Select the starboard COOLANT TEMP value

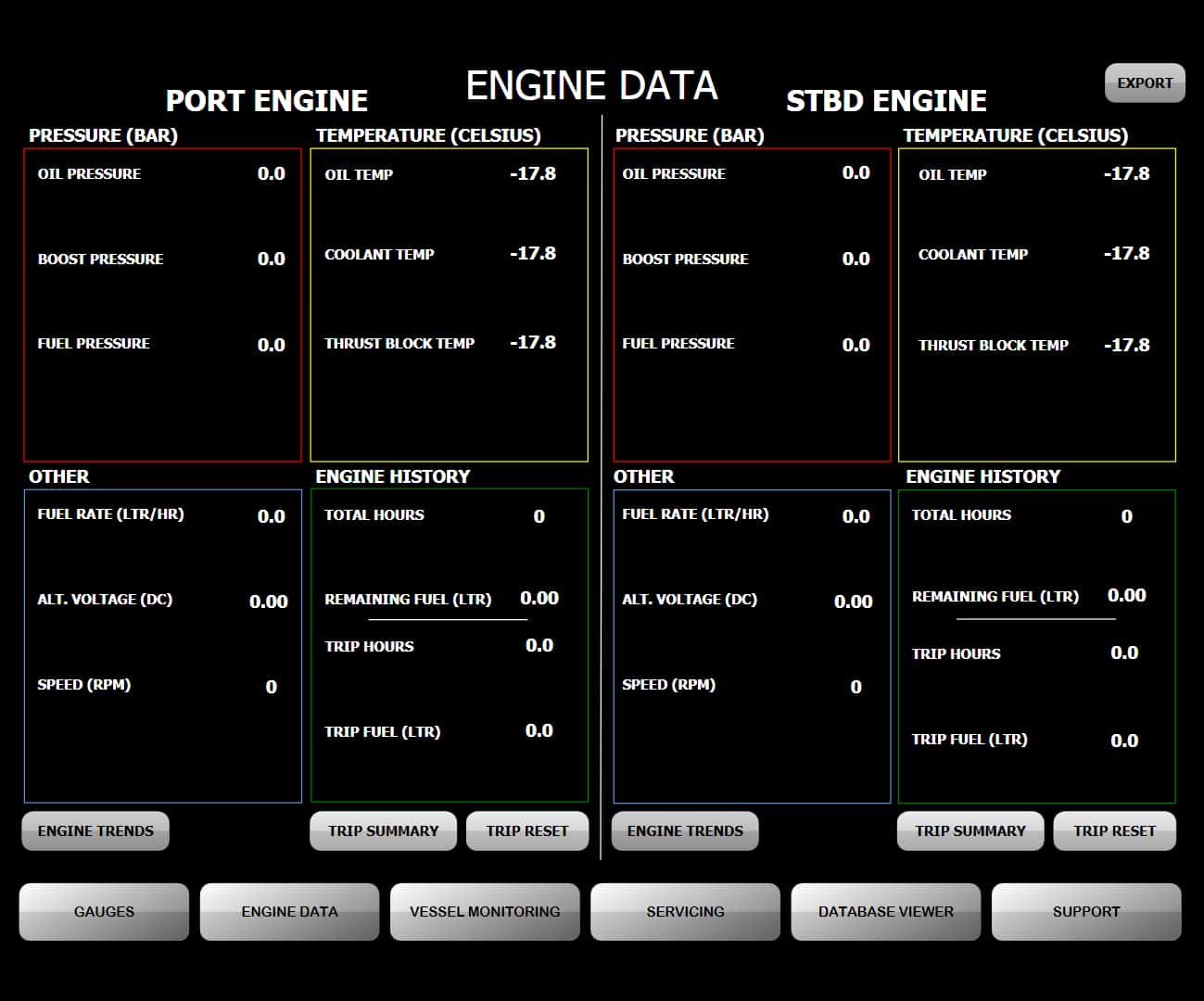point(1127,252)
